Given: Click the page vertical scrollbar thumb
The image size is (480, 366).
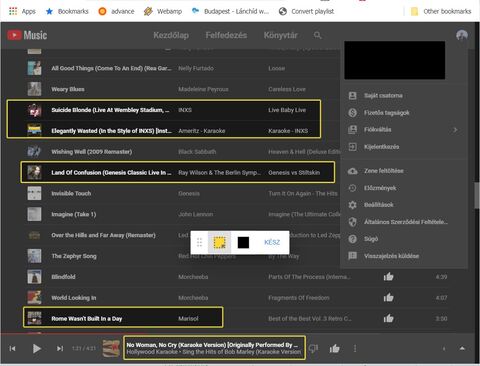Looking at the screenshot, I should 477,195.
